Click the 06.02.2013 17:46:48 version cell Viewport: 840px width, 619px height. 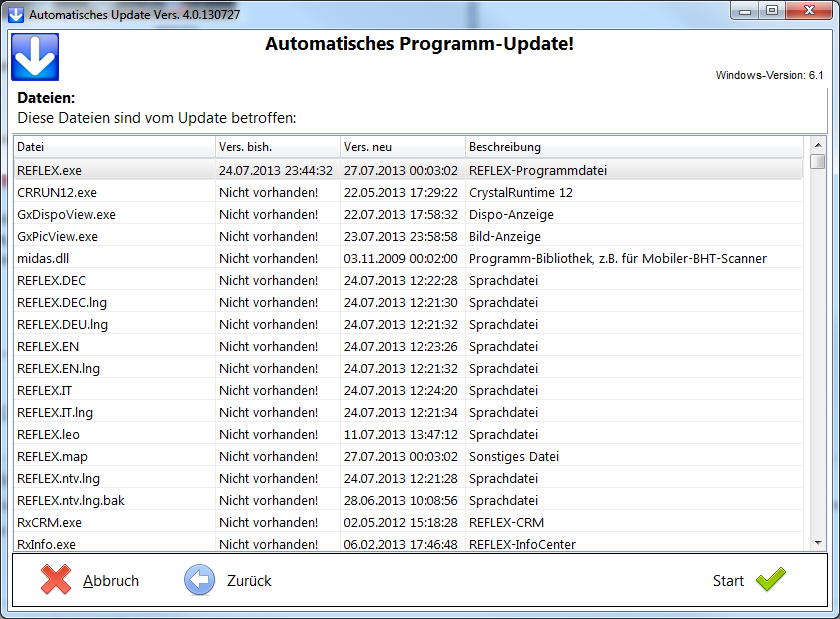(401, 544)
